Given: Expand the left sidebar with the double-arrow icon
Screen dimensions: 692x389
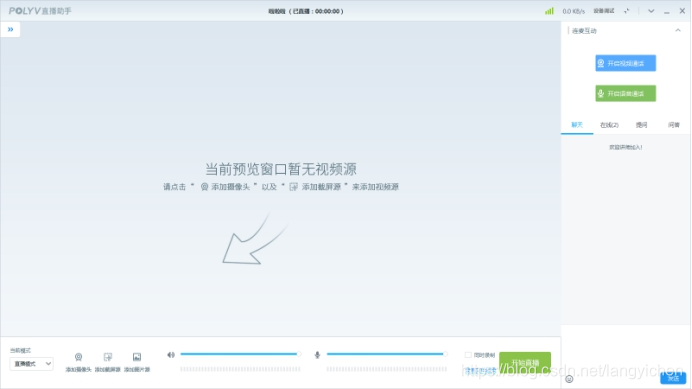Looking at the screenshot, I should tap(10, 29).
